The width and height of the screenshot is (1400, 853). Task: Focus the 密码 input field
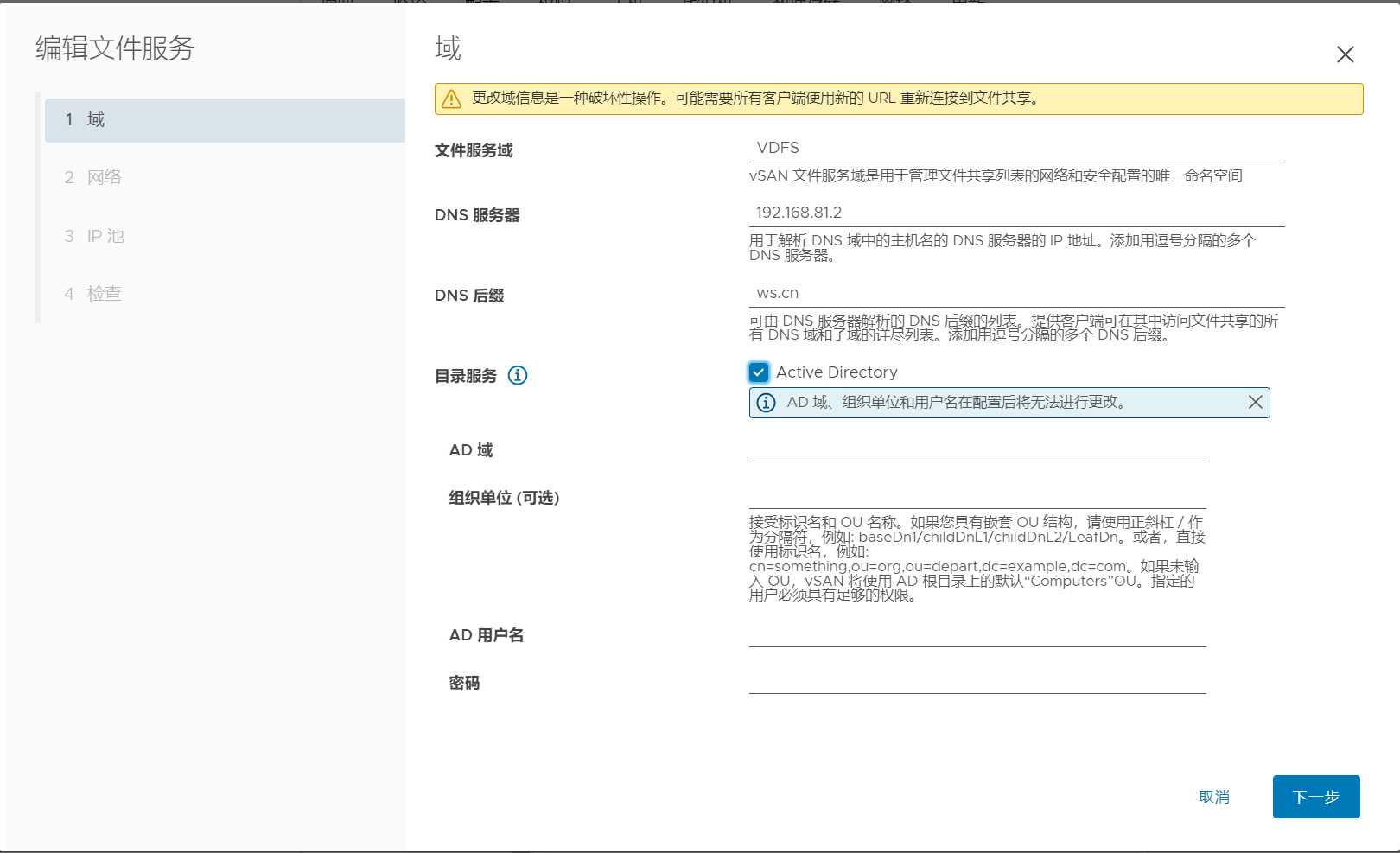coord(977,681)
